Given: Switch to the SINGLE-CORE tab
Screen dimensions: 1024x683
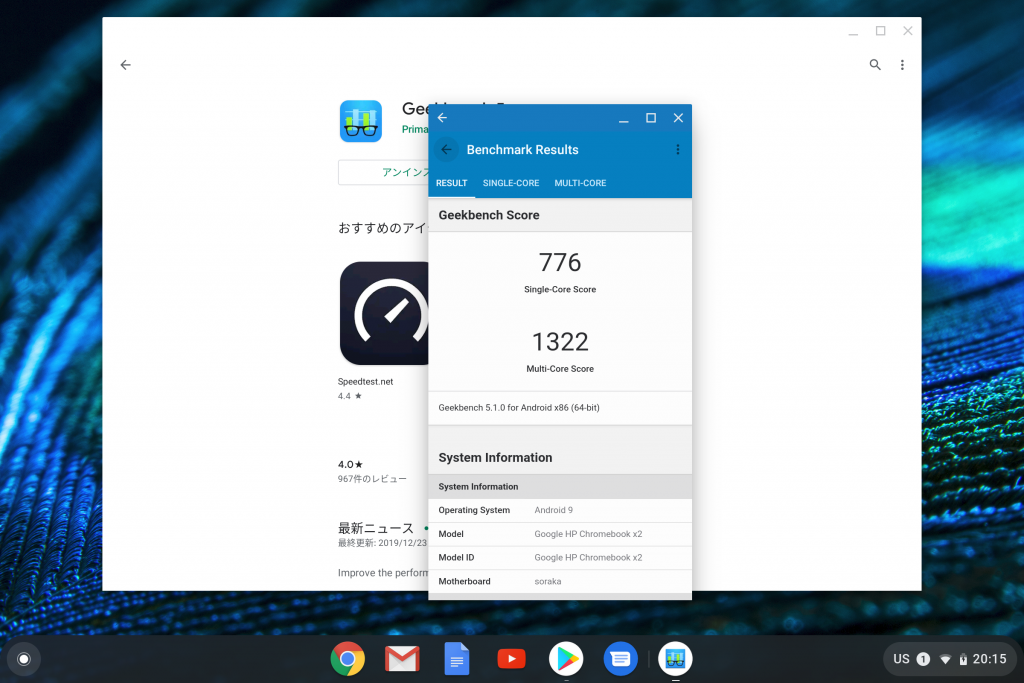Looking at the screenshot, I should pos(511,183).
